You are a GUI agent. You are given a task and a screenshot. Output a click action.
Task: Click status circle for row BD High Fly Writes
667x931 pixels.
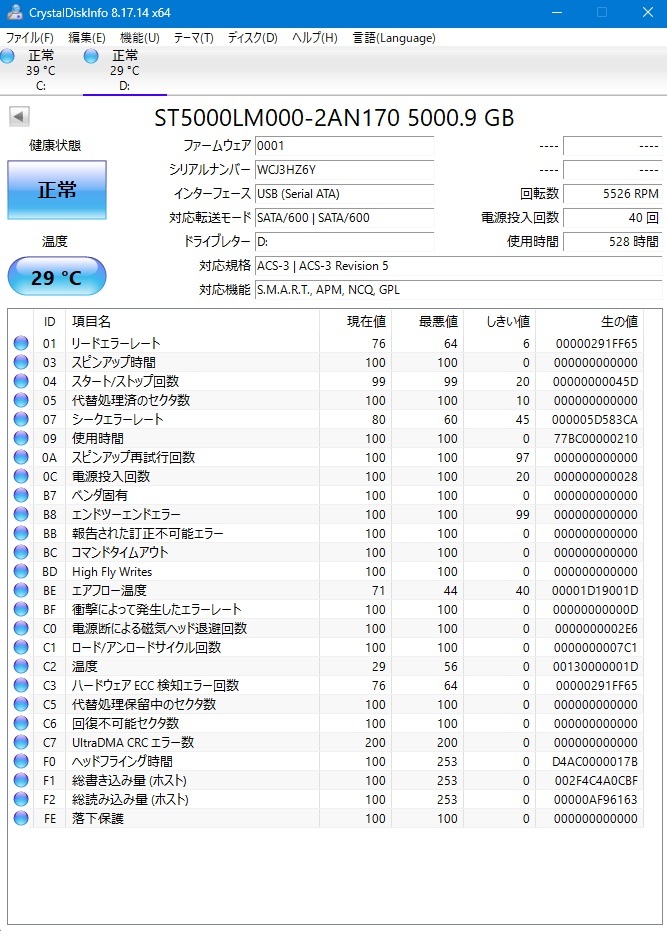point(21,571)
